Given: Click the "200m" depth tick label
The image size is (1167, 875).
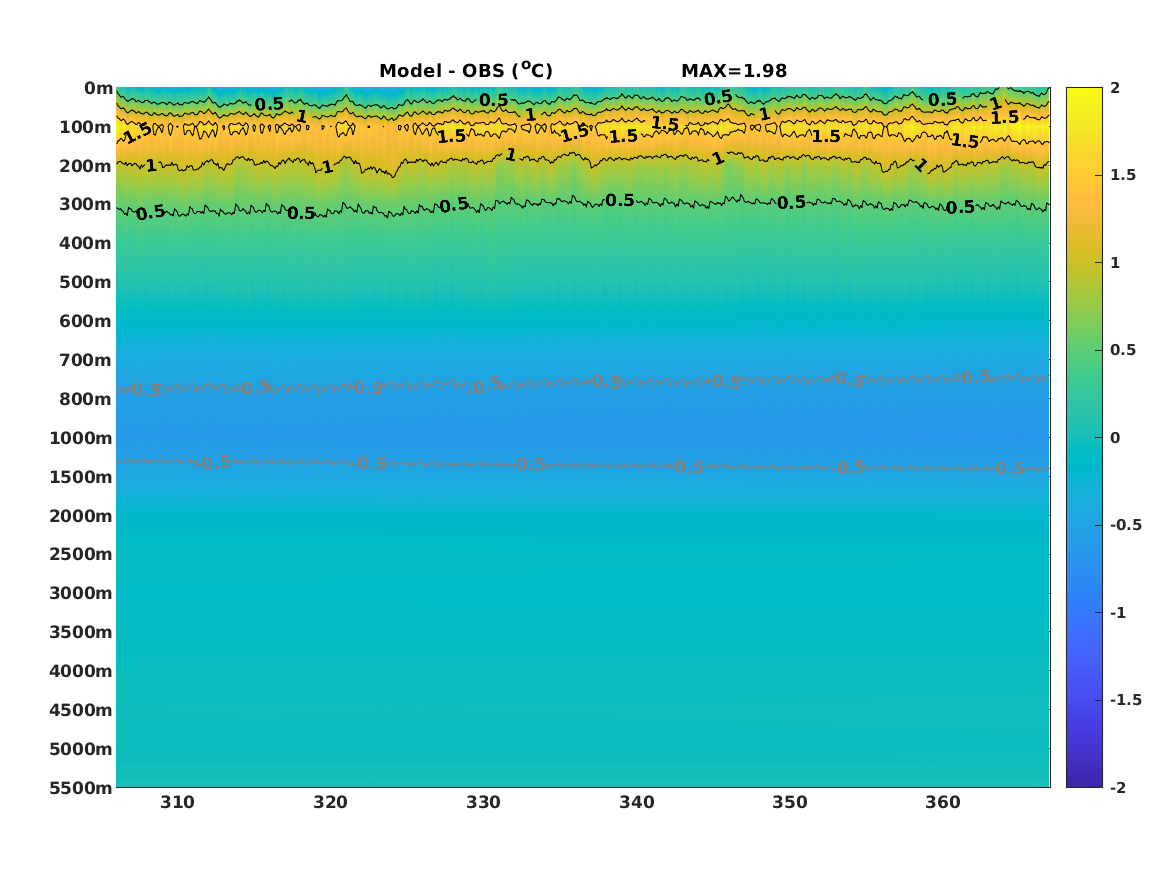Looking at the screenshot, I should pos(86,166).
